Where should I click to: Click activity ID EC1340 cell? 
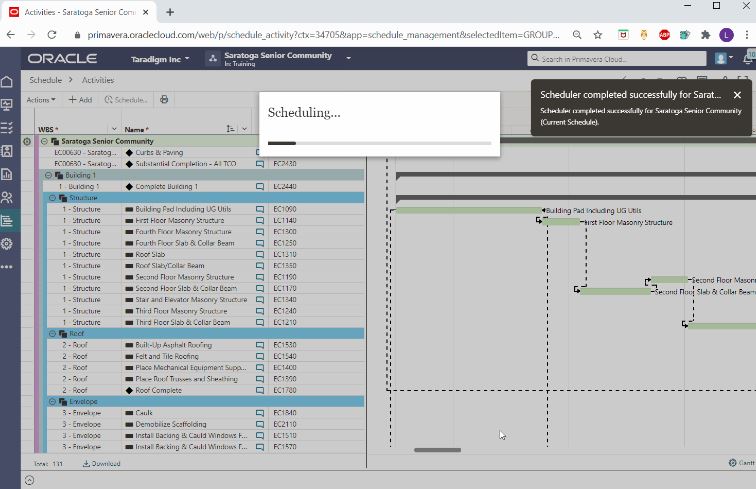click(x=285, y=300)
